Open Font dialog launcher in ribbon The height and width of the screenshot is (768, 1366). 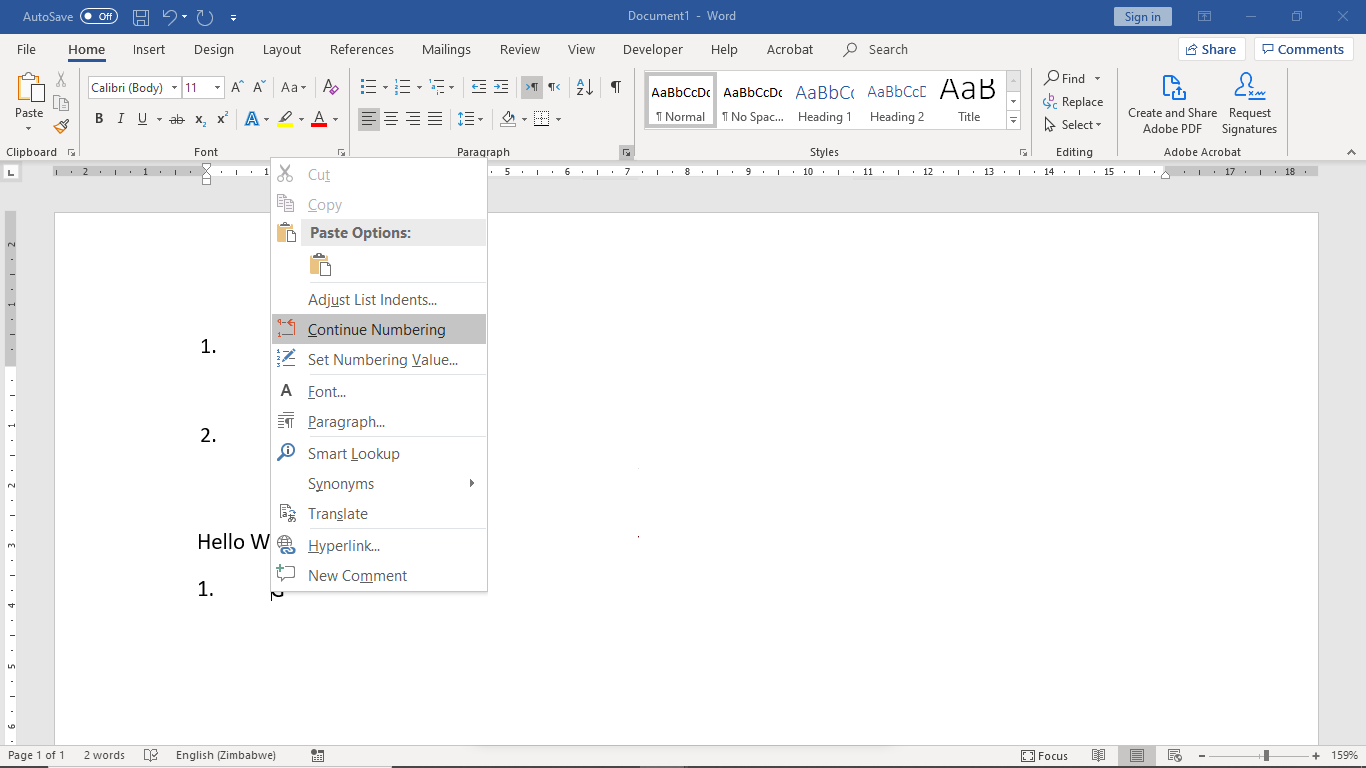point(342,152)
